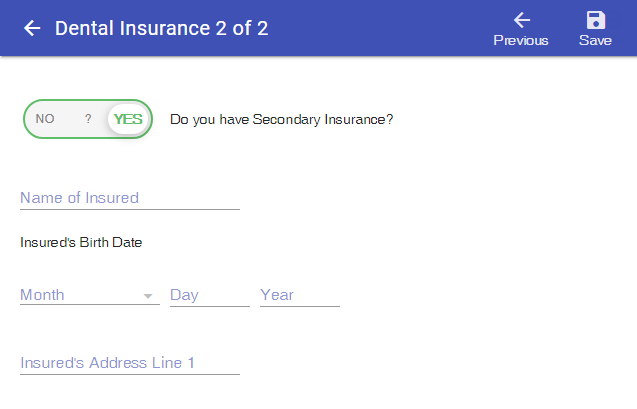Image resolution: width=637 pixels, height=409 pixels.
Task: Choose YES on Secondary Insurance toggle
Action: coord(128,119)
